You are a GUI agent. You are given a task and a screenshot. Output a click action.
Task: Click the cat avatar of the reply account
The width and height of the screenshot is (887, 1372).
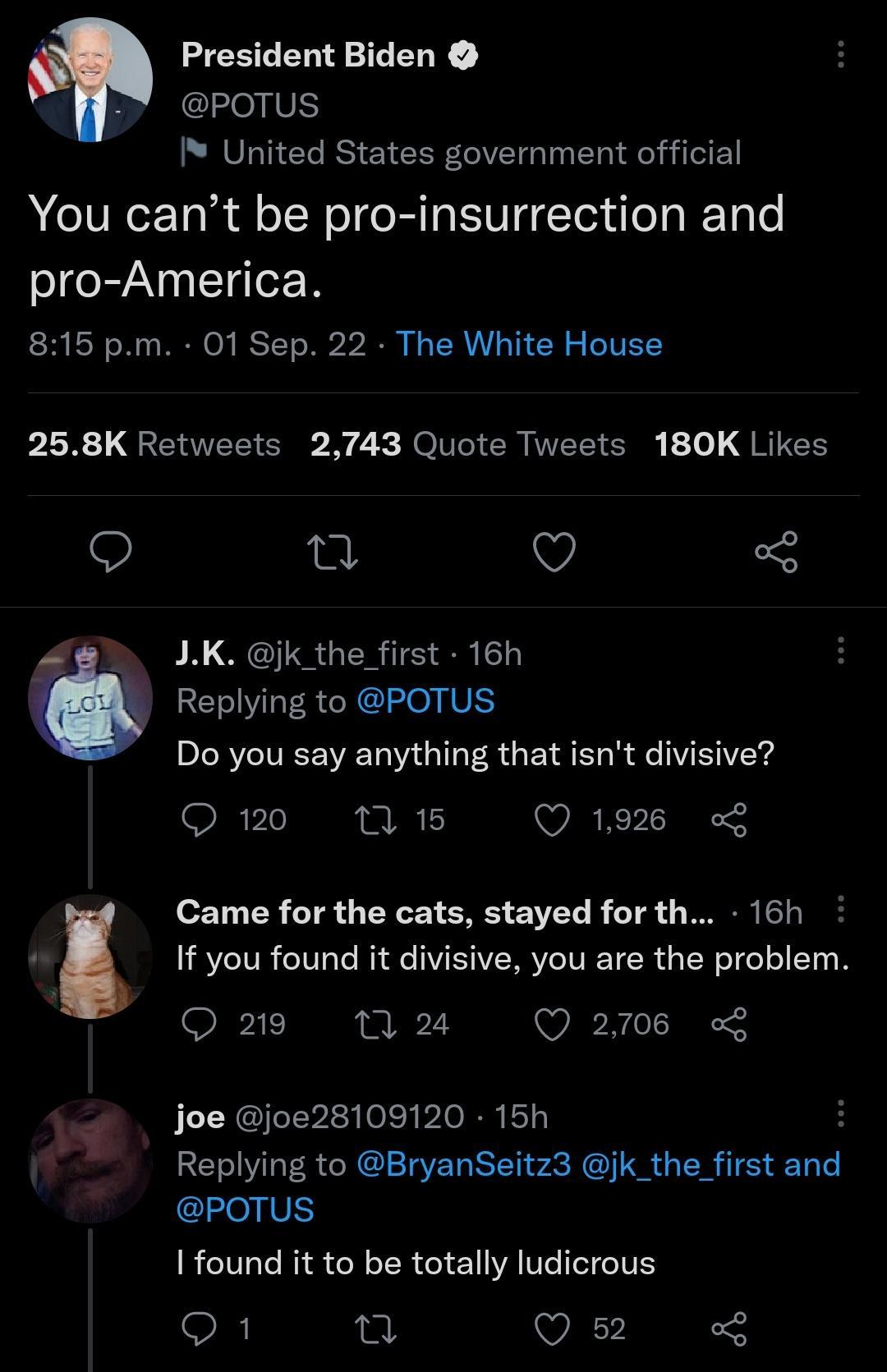point(90,952)
